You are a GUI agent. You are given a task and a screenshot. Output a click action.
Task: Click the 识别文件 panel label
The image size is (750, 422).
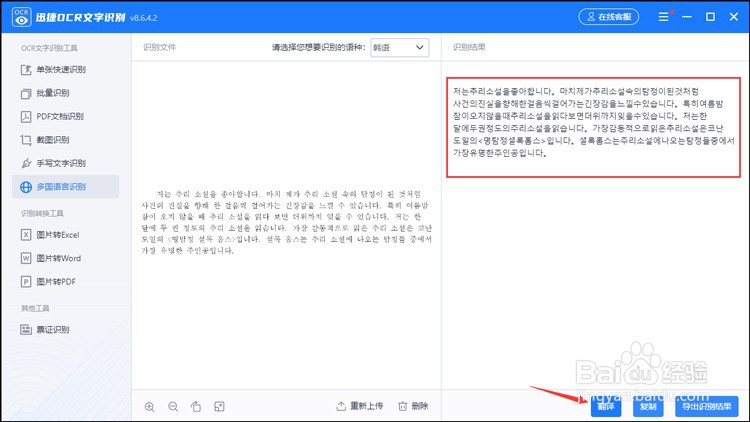(x=159, y=47)
